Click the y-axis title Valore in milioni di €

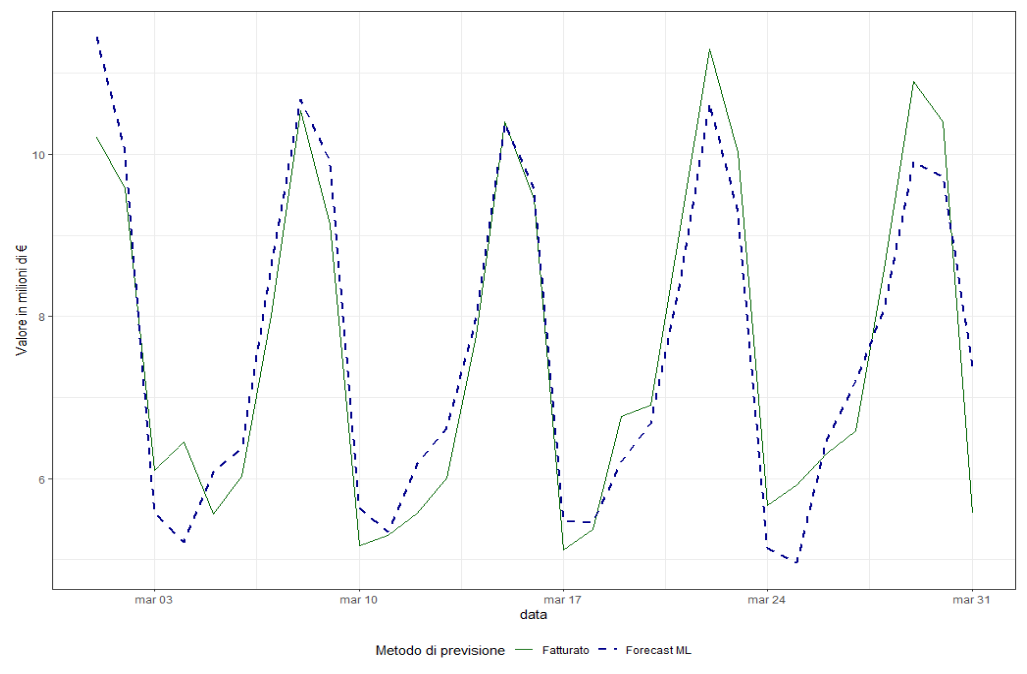coord(21,301)
